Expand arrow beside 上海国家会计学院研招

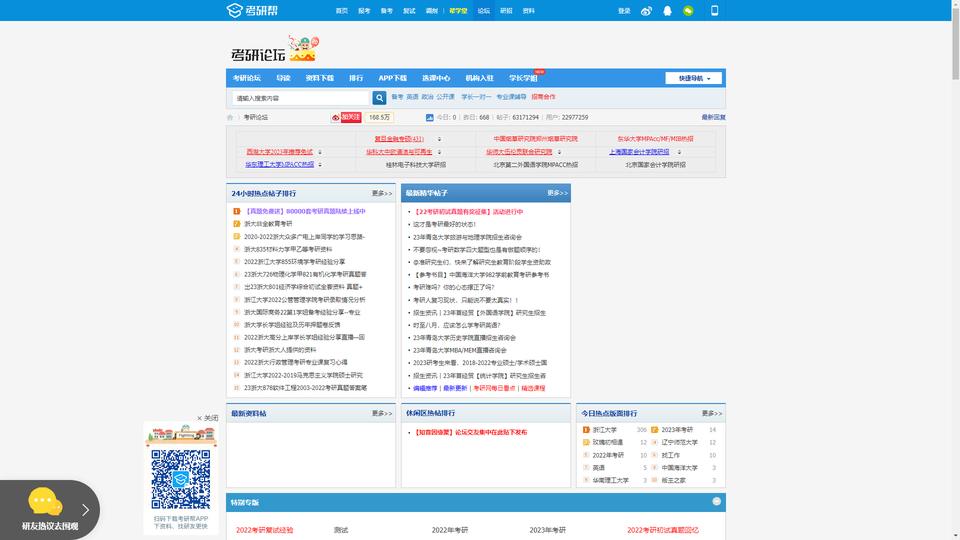679,152
